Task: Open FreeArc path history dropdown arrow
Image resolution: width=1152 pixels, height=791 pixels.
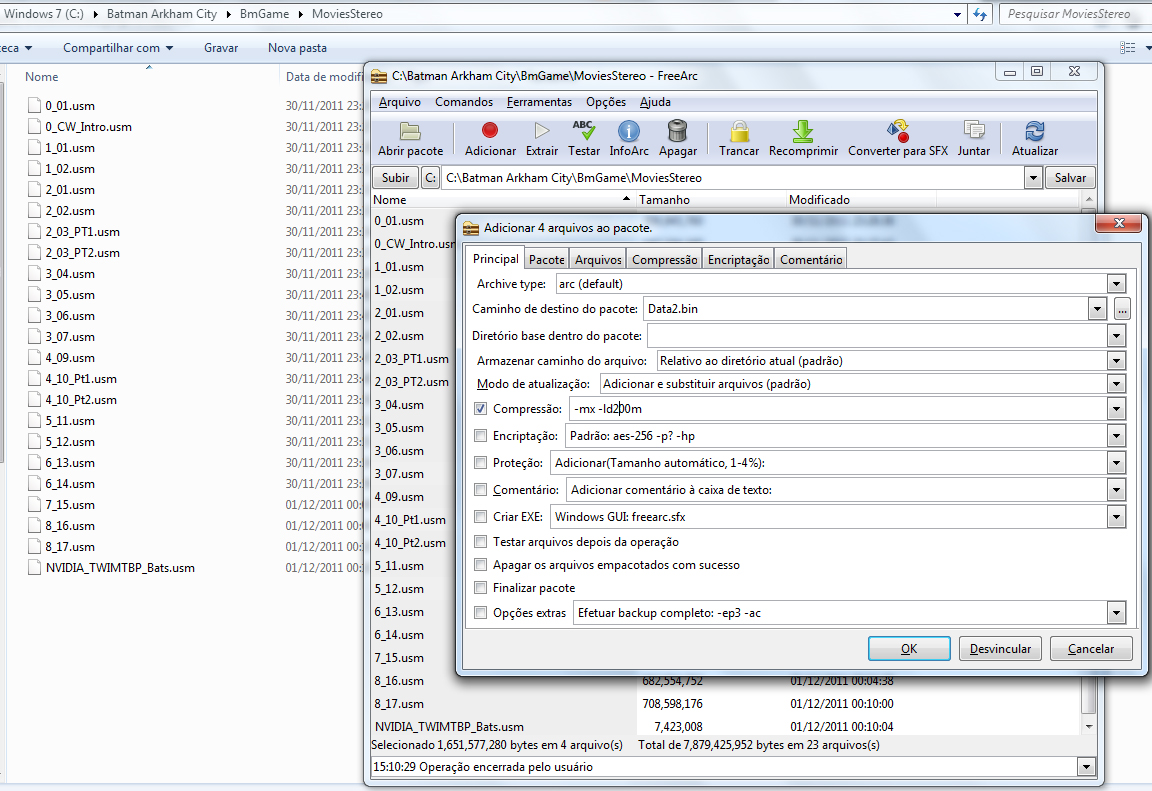Action: pos(1033,178)
